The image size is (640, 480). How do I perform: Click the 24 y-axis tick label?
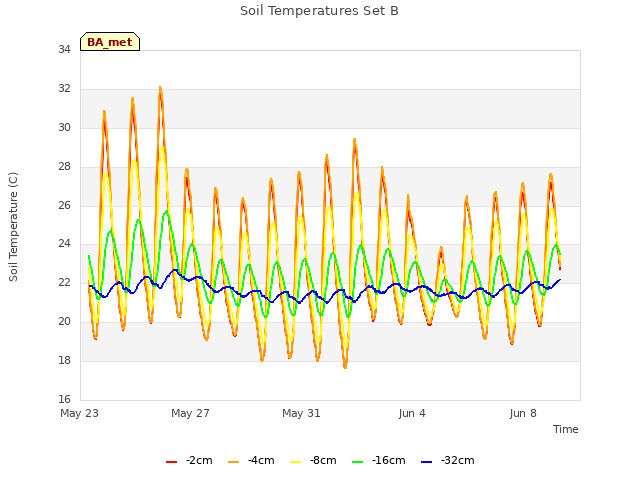[64, 244]
